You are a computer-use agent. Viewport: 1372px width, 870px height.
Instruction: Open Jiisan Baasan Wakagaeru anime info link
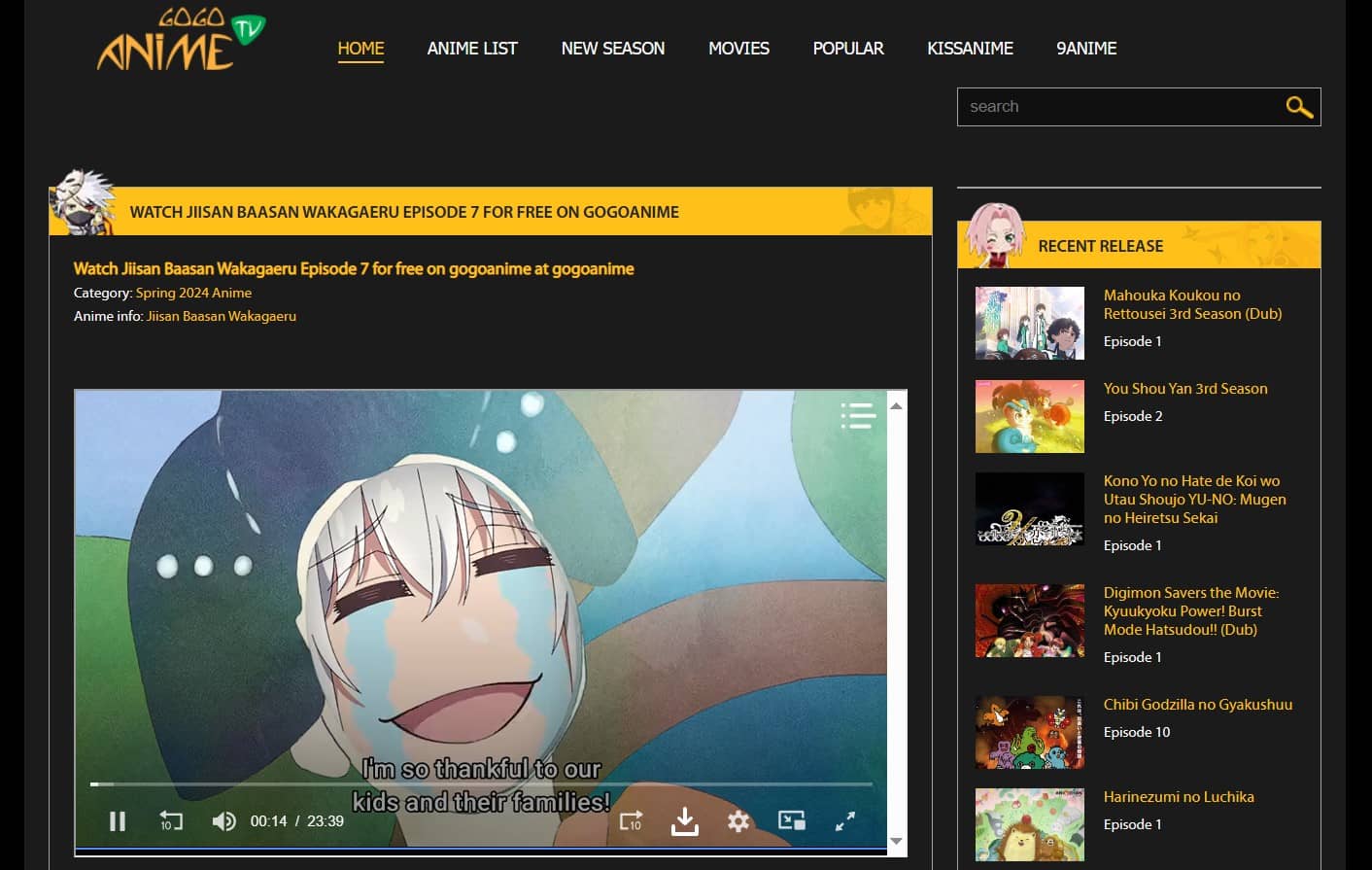tap(222, 316)
